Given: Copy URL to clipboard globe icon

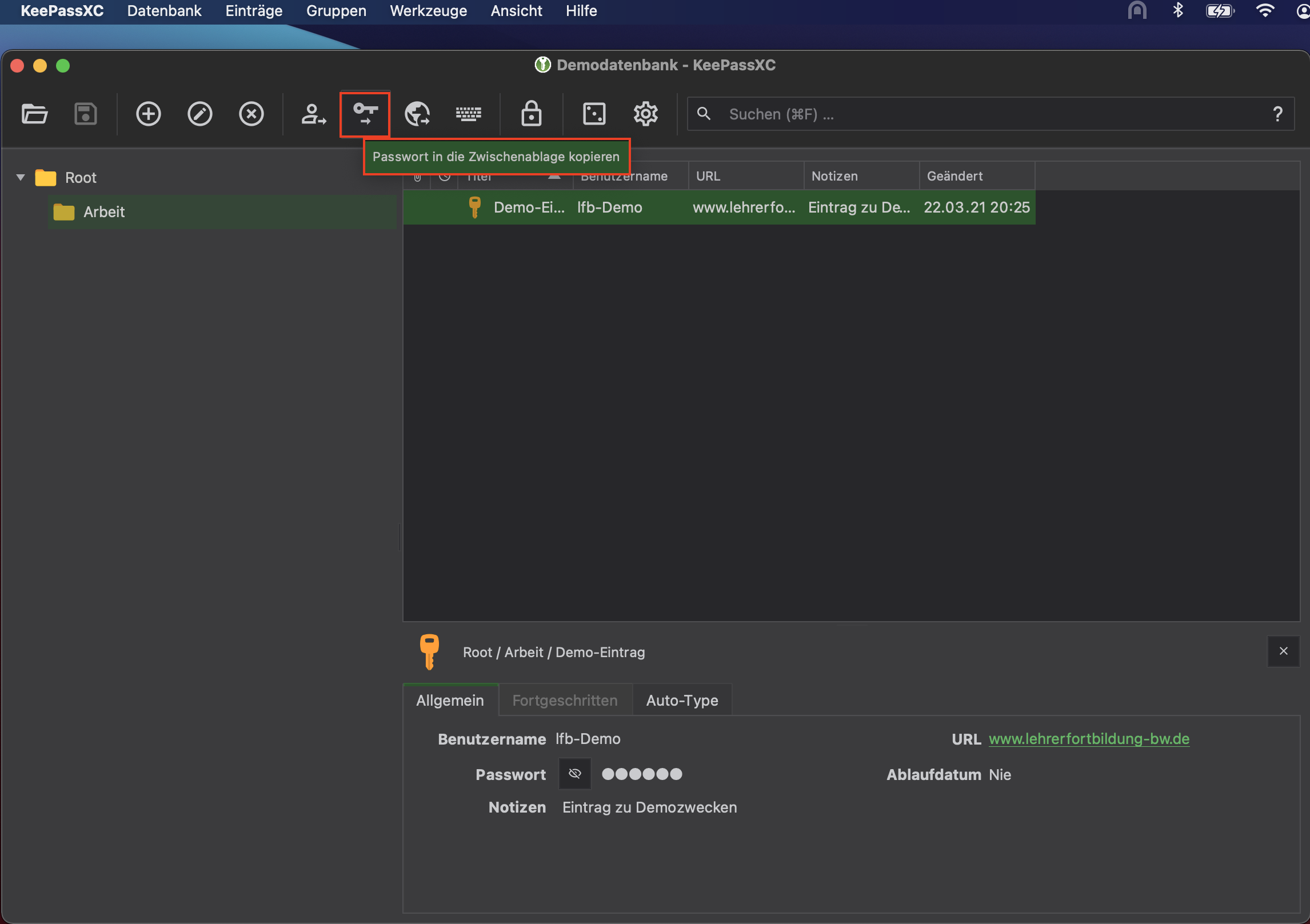Looking at the screenshot, I should [417, 114].
